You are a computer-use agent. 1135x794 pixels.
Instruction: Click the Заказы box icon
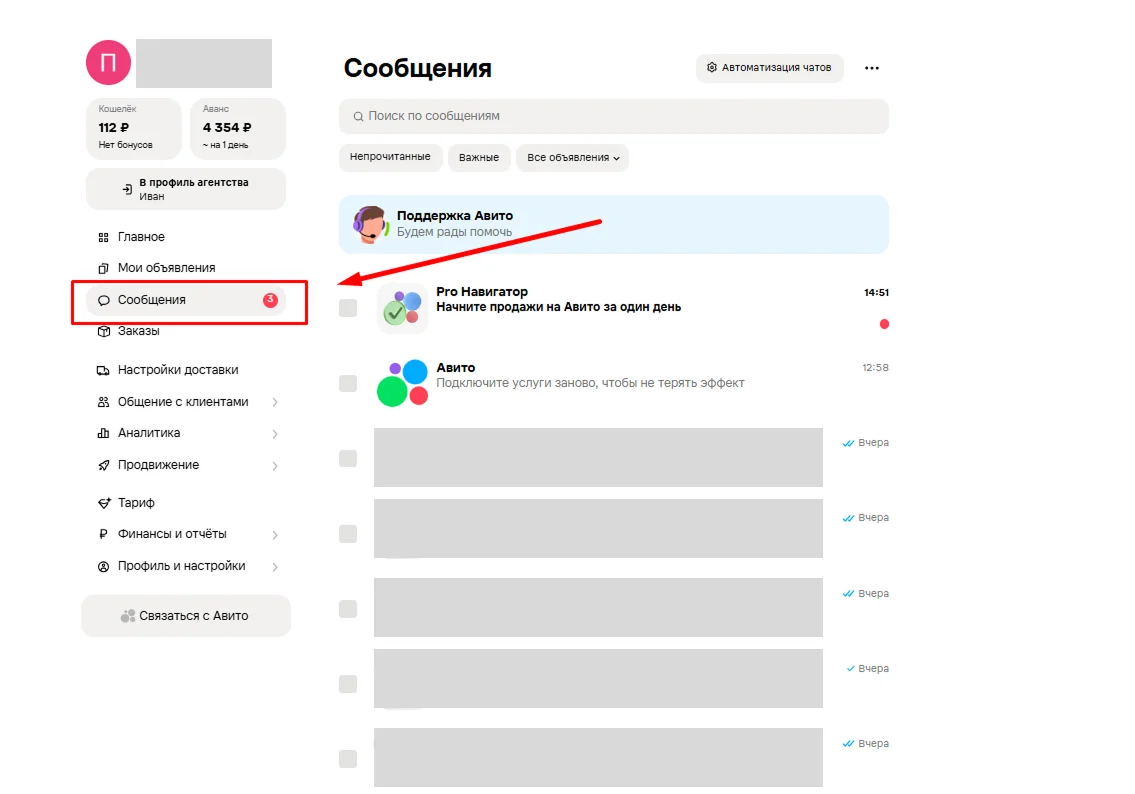point(104,331)
